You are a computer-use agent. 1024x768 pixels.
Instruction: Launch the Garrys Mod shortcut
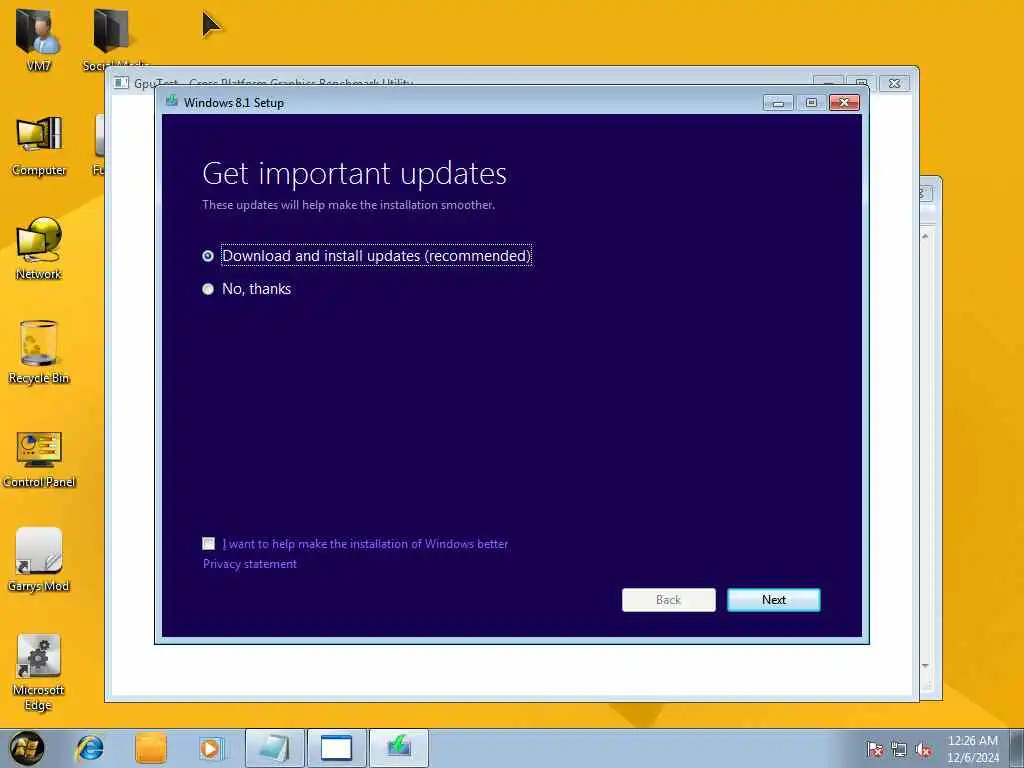click(39, 560)
